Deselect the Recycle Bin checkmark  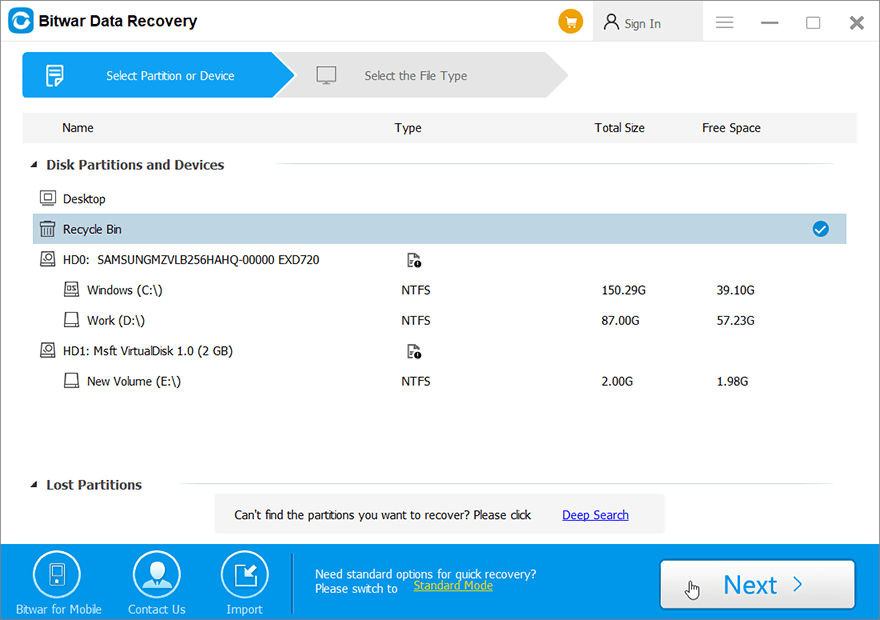pyautogui.click(x=821, y=228)
